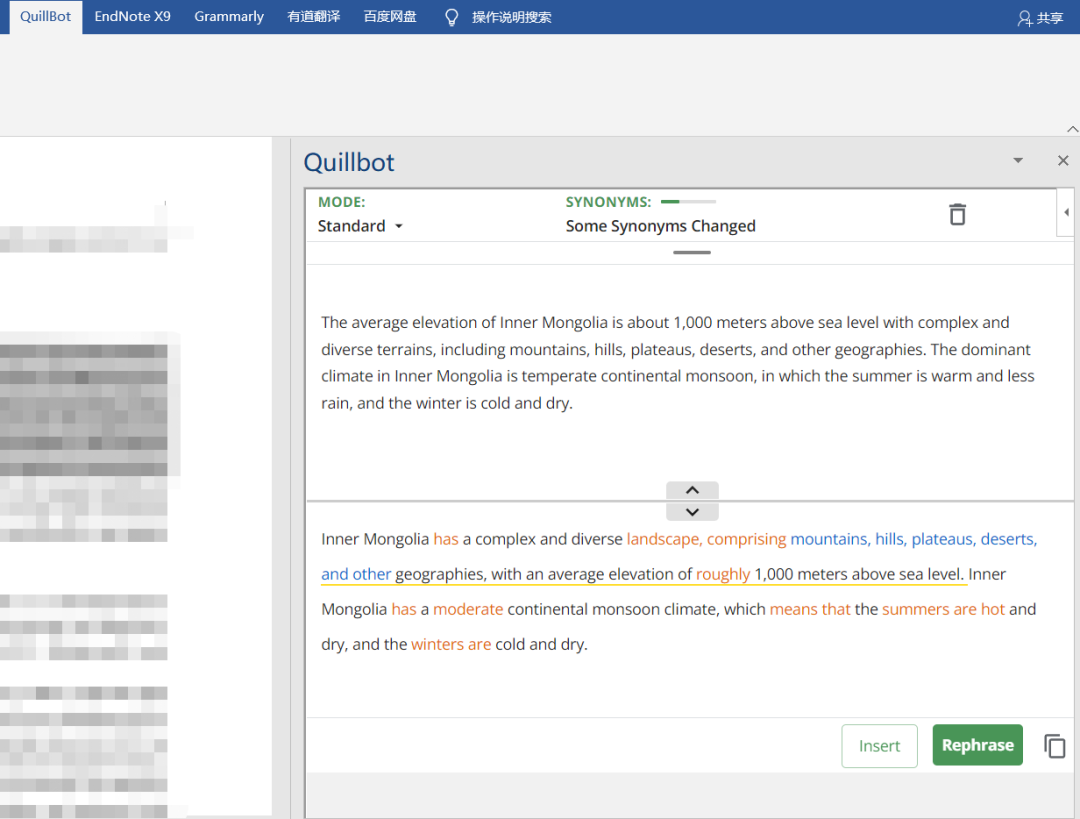Click the lightbulb Tell Me icon
Viewport: 1080px width, 819px height.
tap(451, 17)
